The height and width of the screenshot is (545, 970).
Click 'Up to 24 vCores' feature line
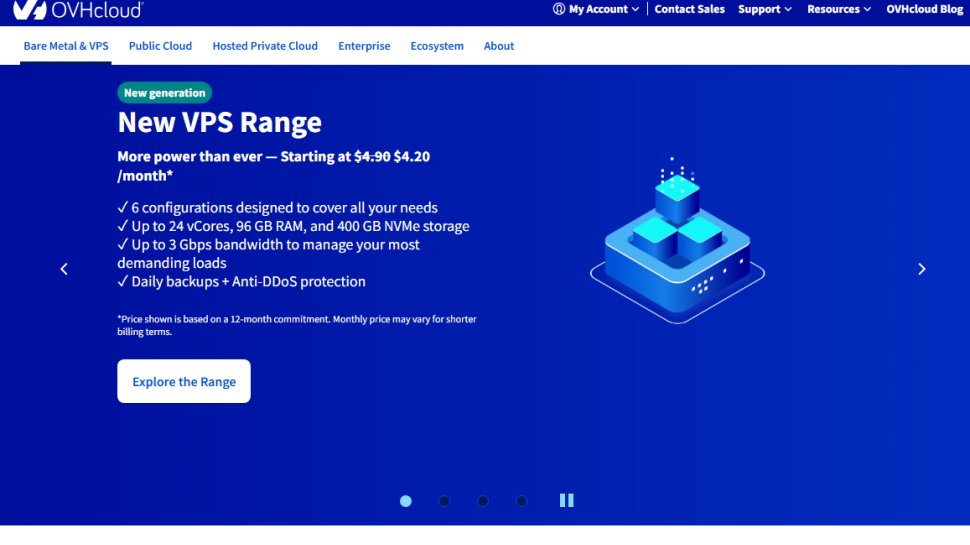(293, 226)
